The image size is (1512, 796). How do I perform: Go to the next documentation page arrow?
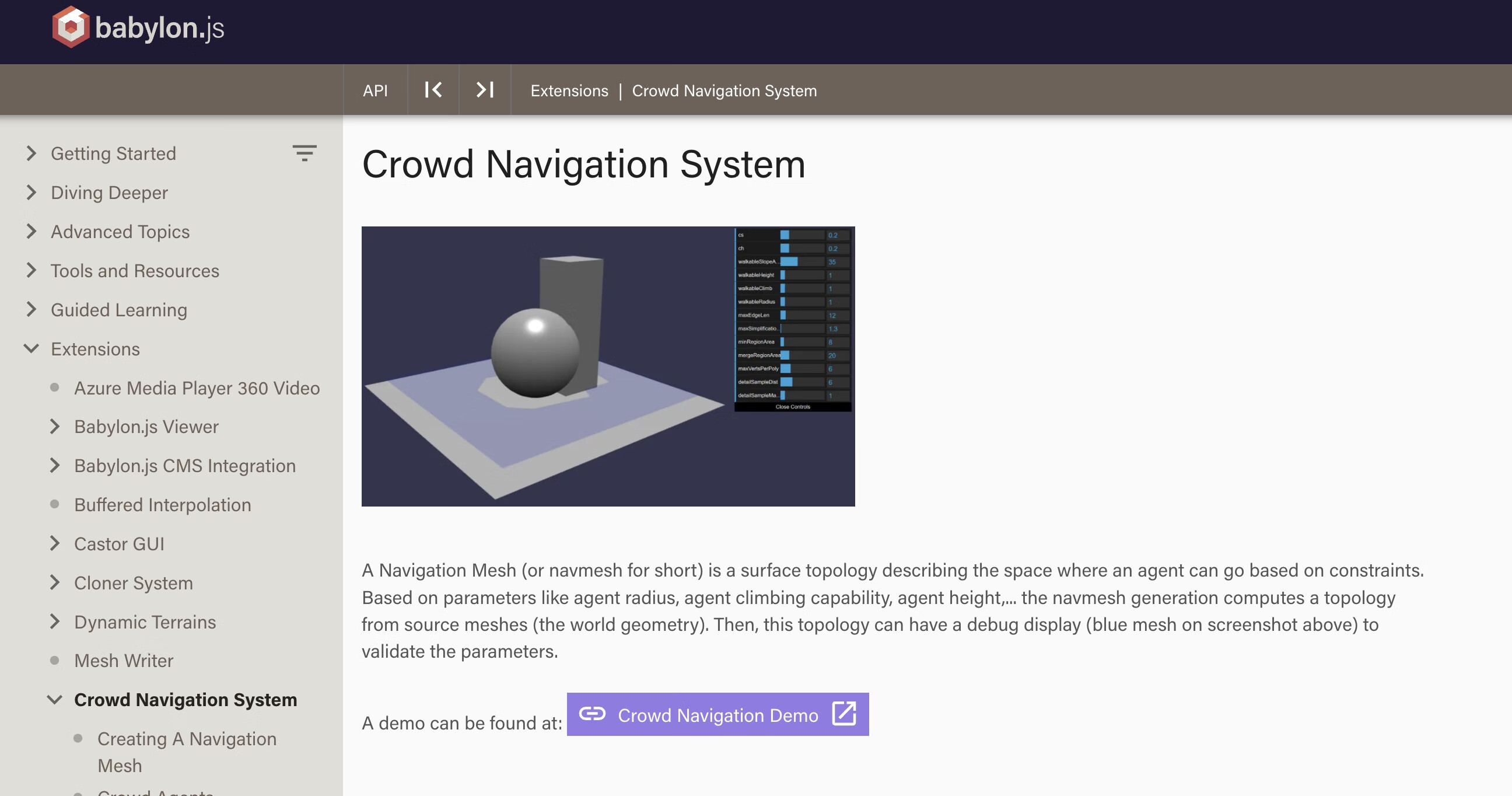click(x=484, y=90)
